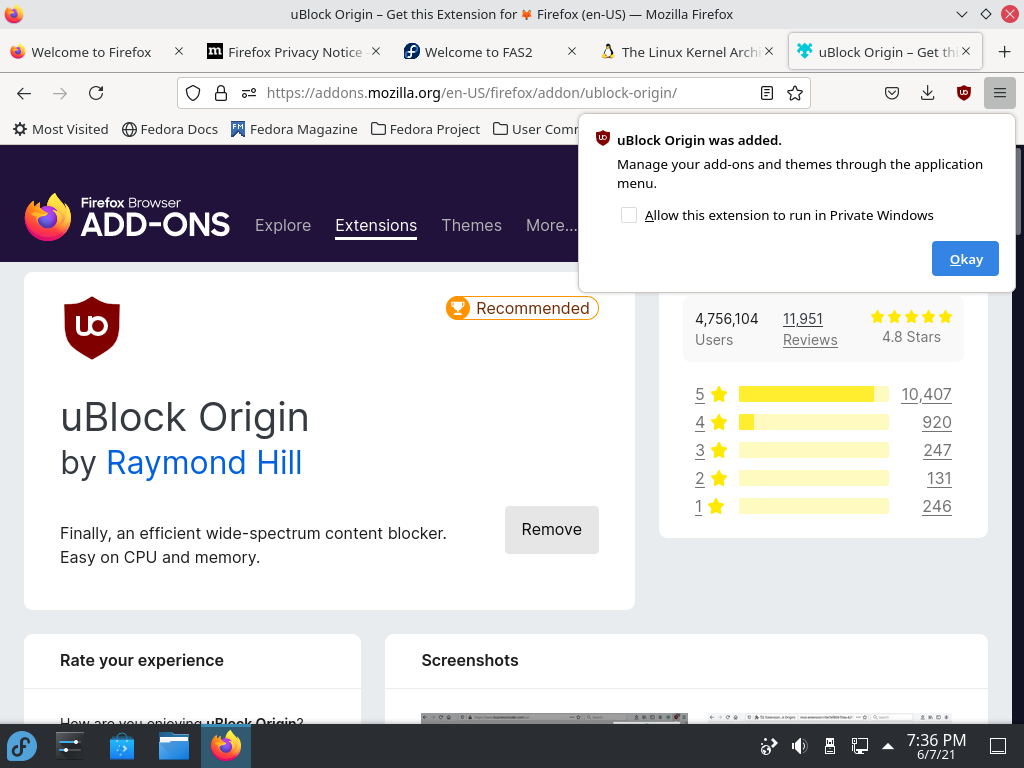View the 247 three-star reviews
1024x768 pixels.
937,451
